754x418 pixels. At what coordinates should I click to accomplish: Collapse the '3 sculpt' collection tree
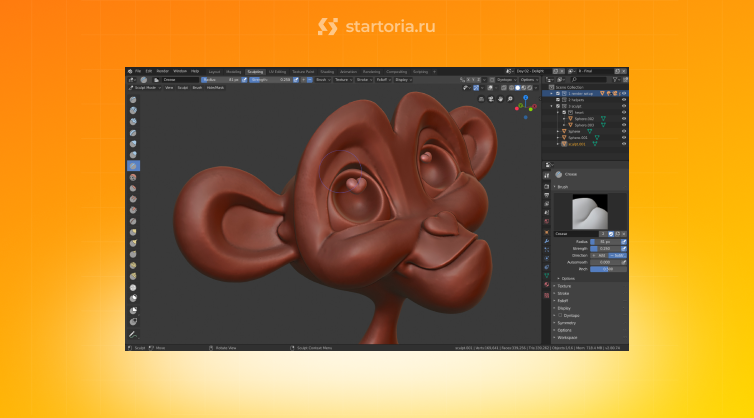coord(552,106)
